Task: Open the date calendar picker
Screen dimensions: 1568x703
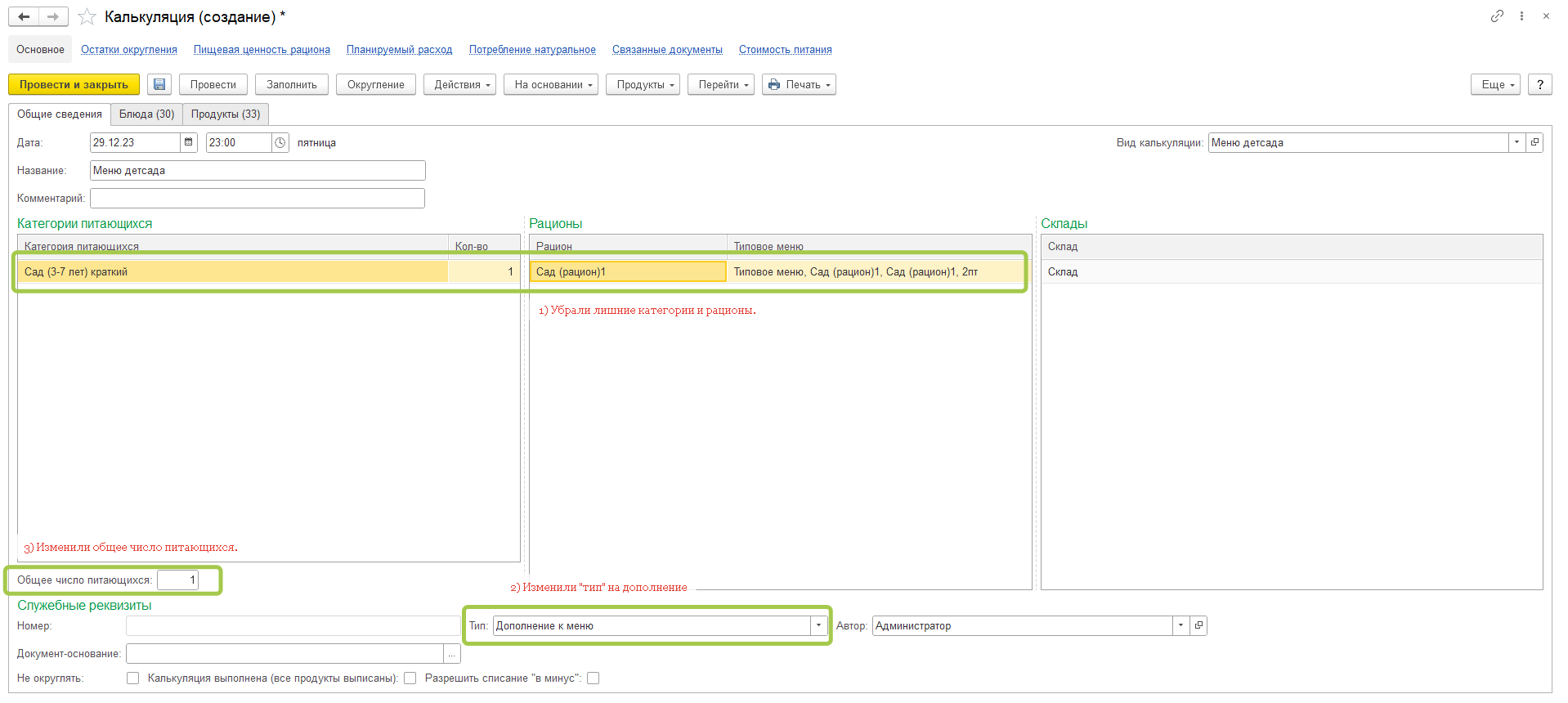Action: 189,142
